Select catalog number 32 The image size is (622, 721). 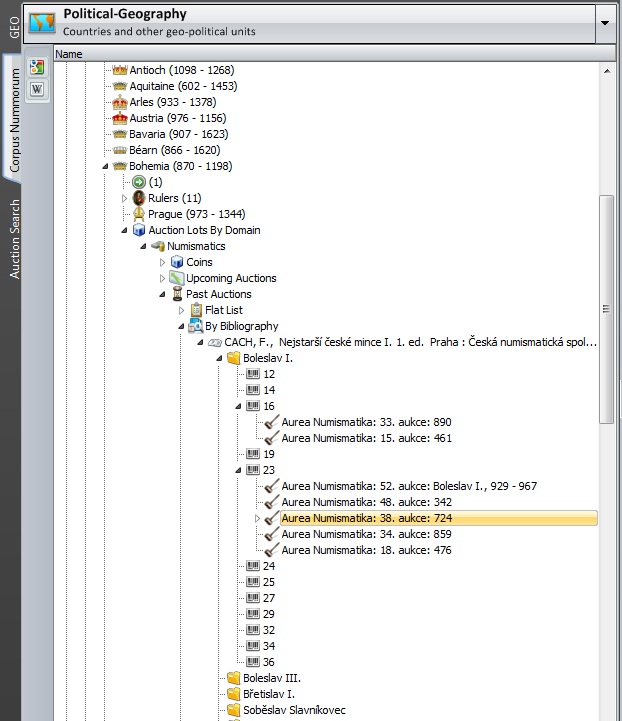point(269,630)
